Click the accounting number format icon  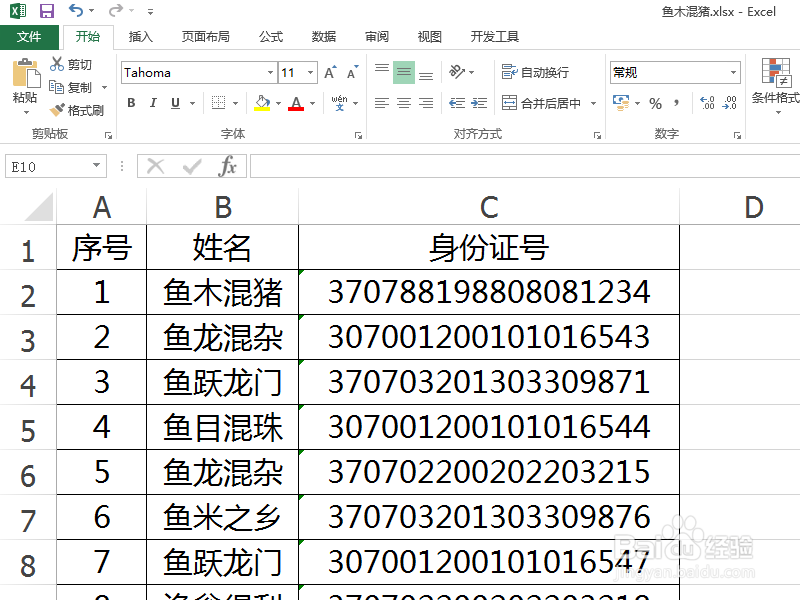pyautogui.click(x=621, y=103)
